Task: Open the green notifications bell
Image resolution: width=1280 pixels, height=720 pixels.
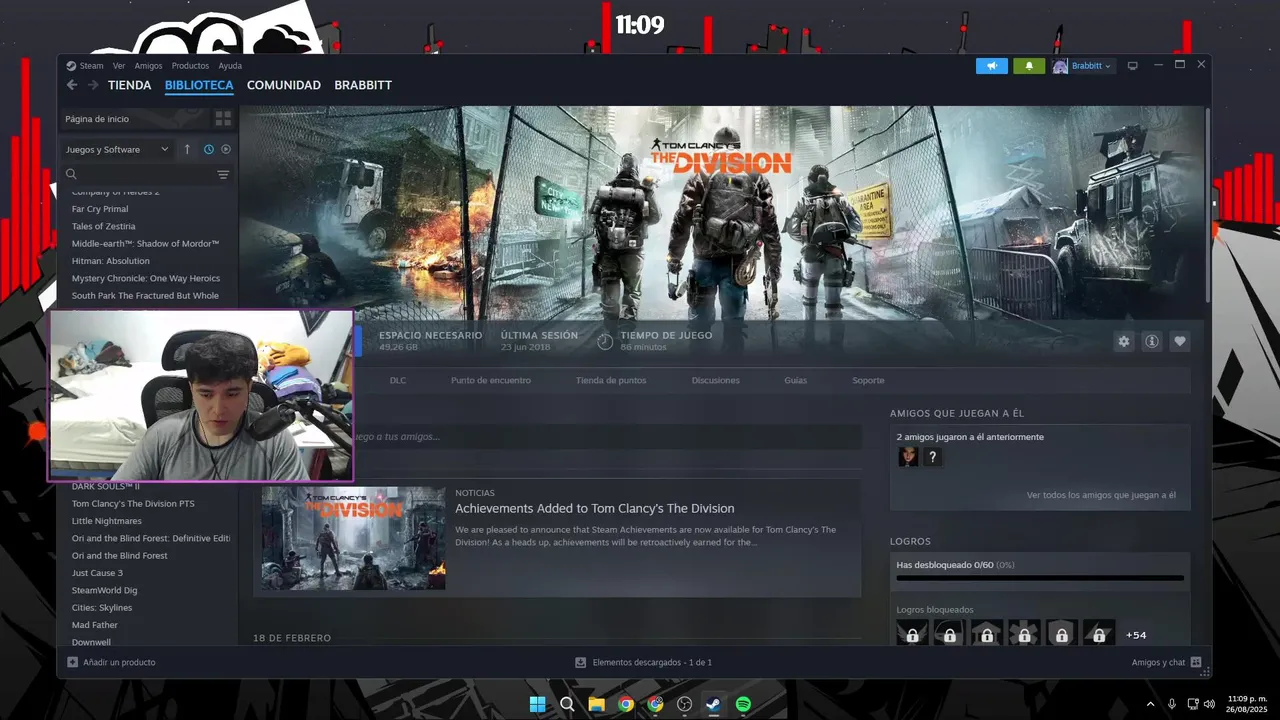Action: [x=1029, y=66]
